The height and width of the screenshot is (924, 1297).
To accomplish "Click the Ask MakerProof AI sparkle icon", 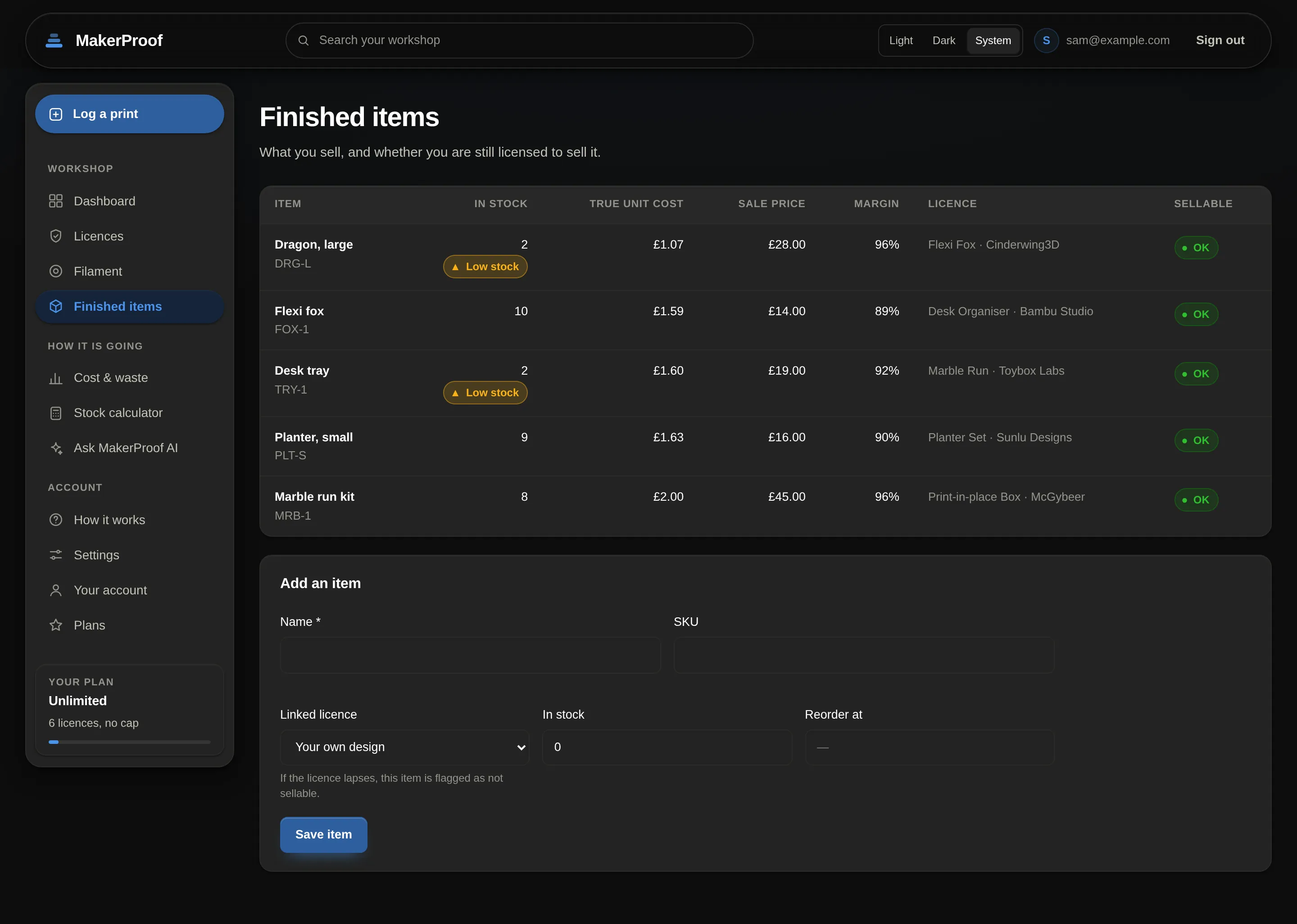I will point(56,448).
